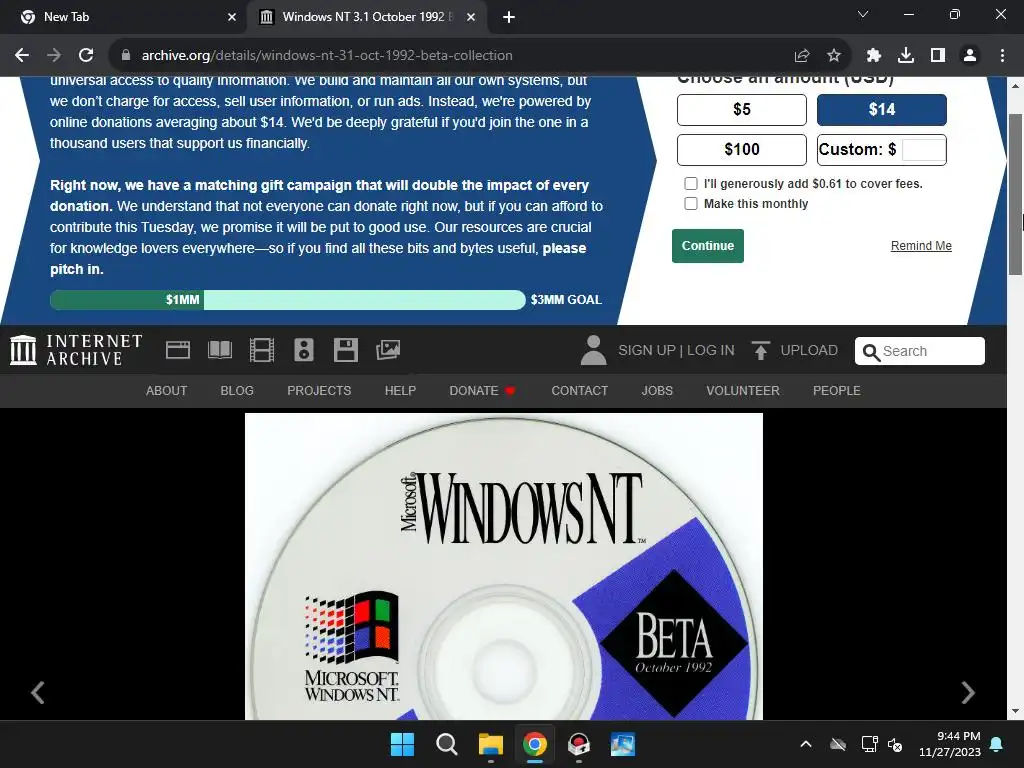Open Chrome downloads icon
1024x768 pixels.
coord(906,56)
